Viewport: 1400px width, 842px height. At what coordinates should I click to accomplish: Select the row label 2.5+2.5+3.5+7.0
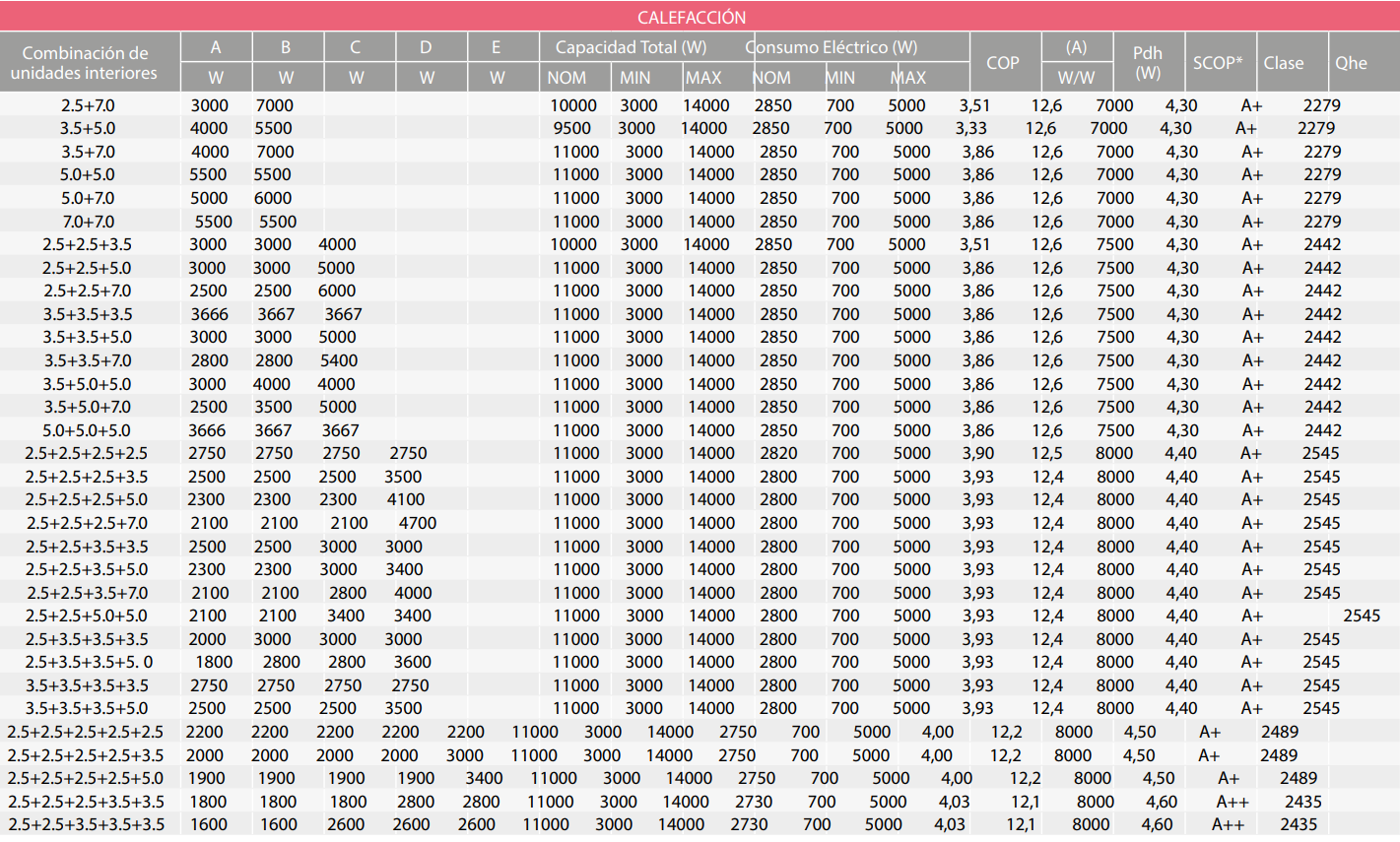tap(87, 593)
